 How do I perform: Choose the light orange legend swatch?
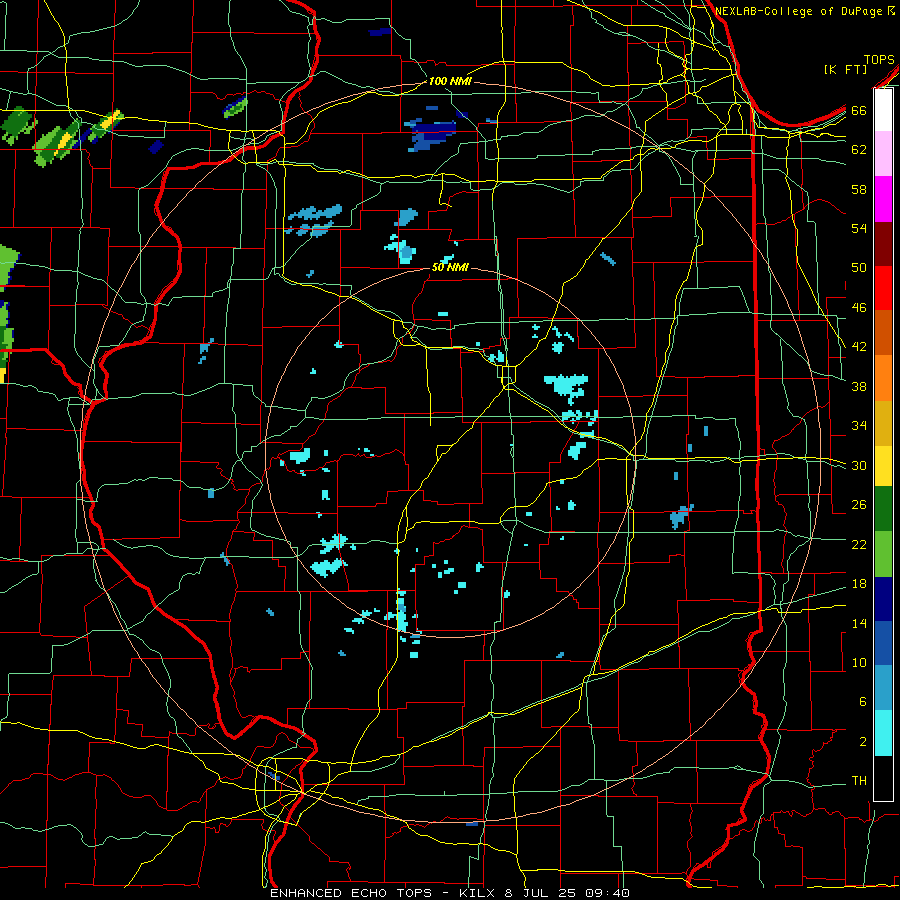pyautogui.click(x=883, y=378)
